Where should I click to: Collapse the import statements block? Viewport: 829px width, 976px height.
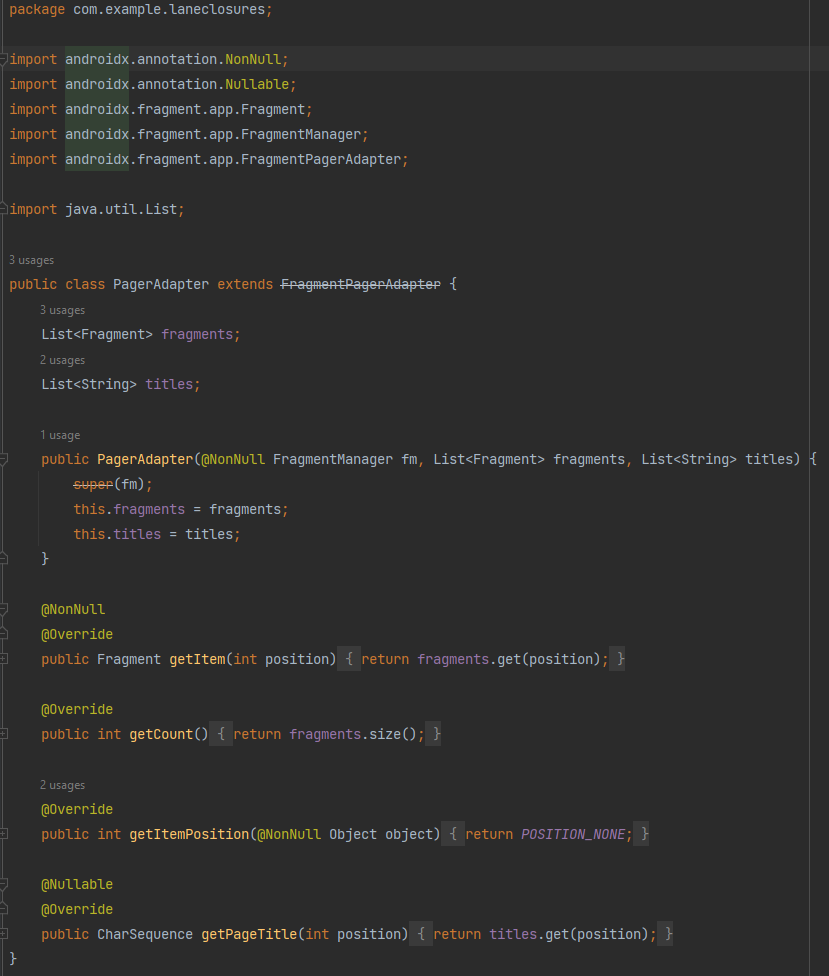(x=5, y=59)
